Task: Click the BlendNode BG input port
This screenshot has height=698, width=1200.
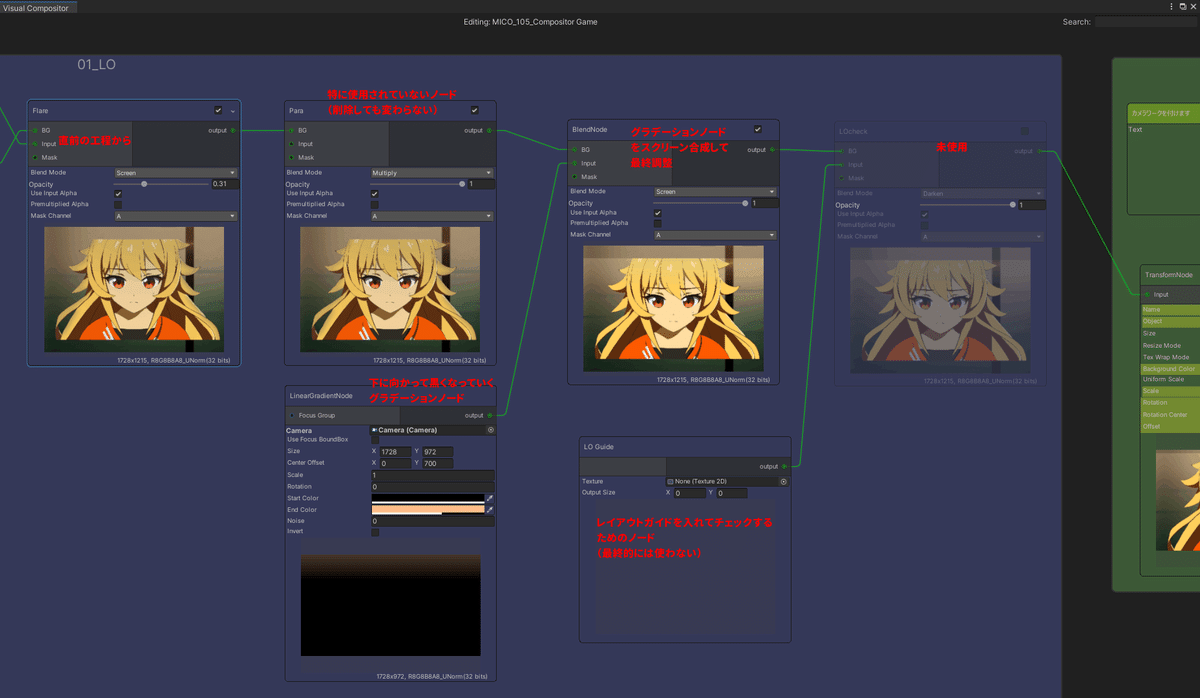Action: click(575, 149)
